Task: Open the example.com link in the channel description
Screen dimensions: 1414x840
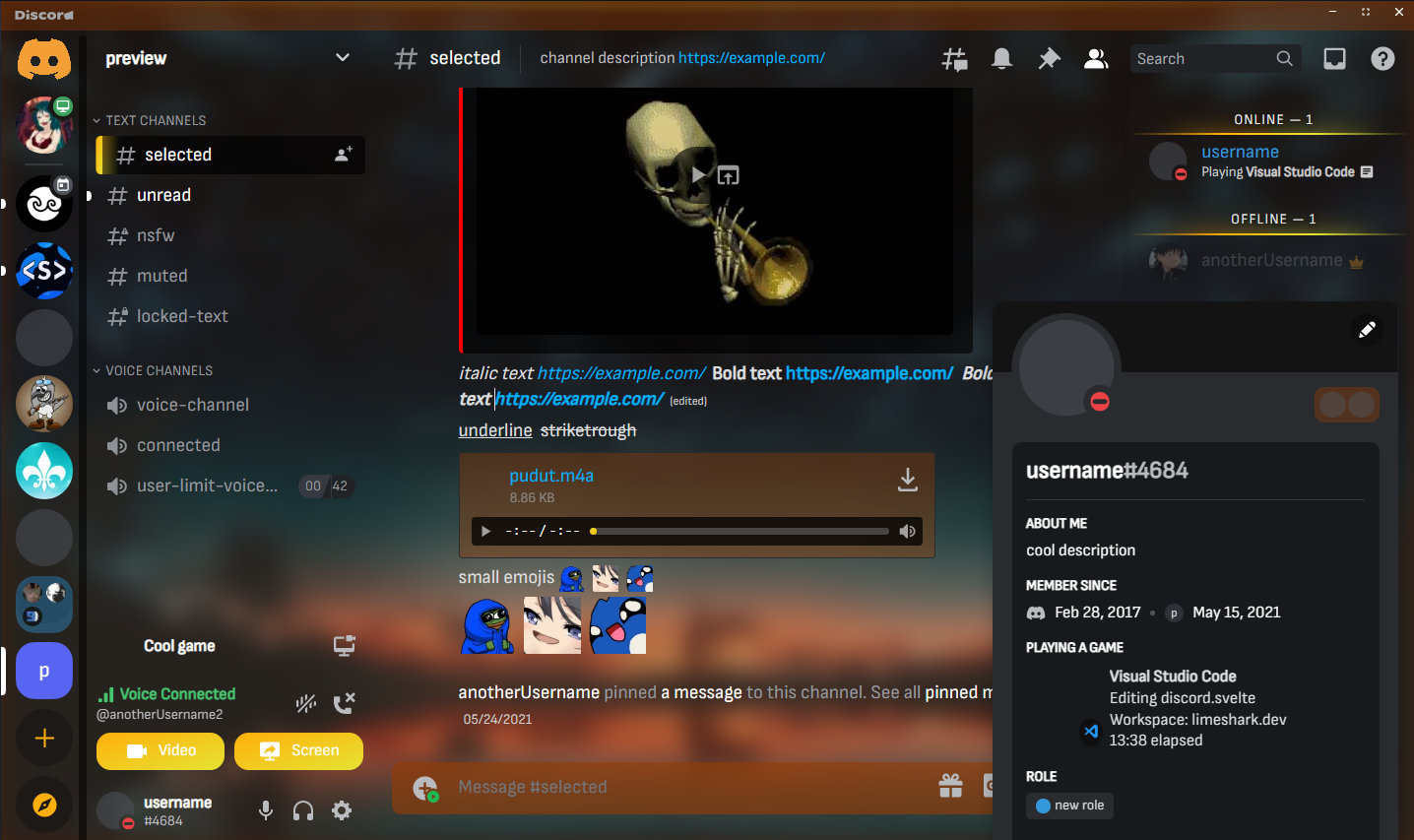Action: tap(751, 58)
